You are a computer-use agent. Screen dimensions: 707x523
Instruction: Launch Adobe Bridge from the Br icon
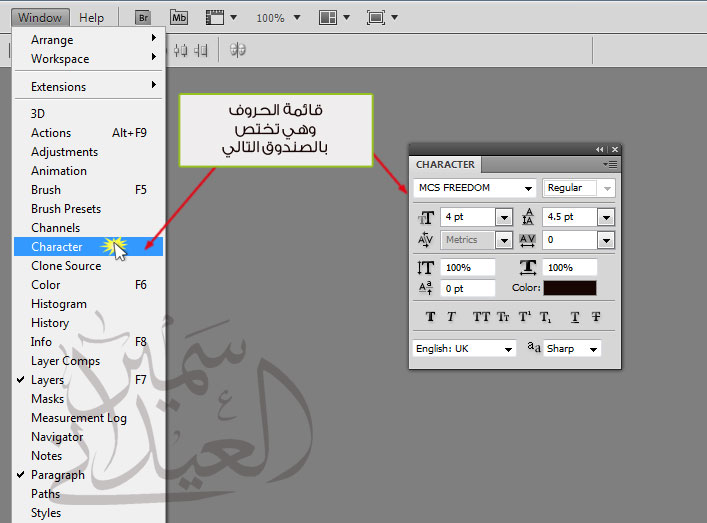144,17
